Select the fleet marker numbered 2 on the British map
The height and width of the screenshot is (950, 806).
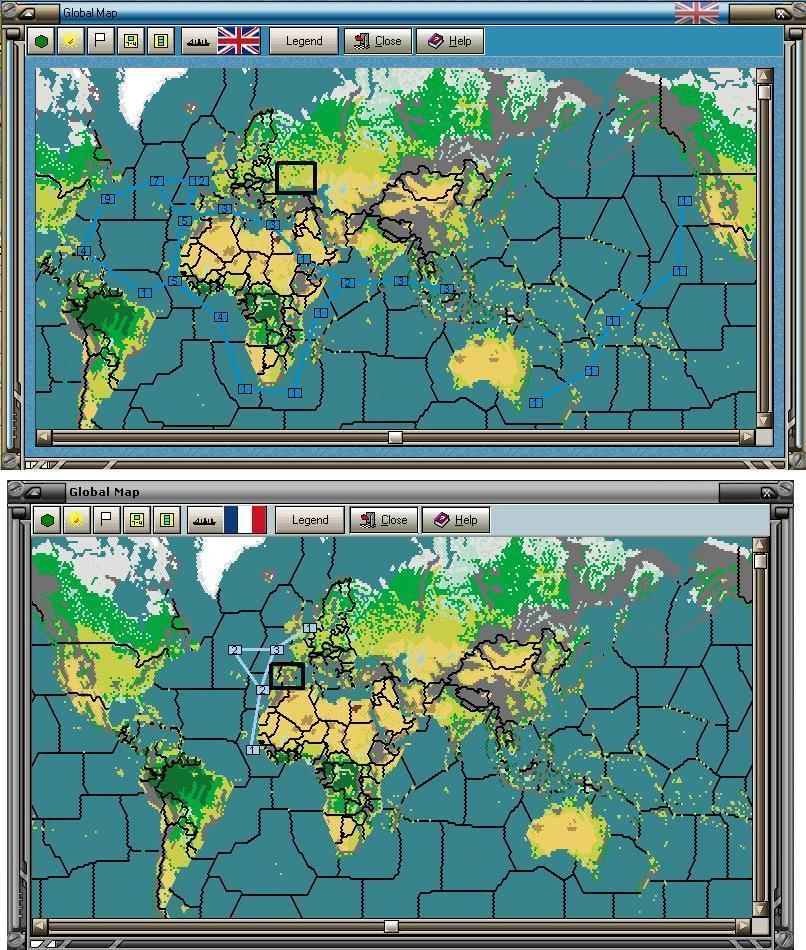[x=347, y=282]
